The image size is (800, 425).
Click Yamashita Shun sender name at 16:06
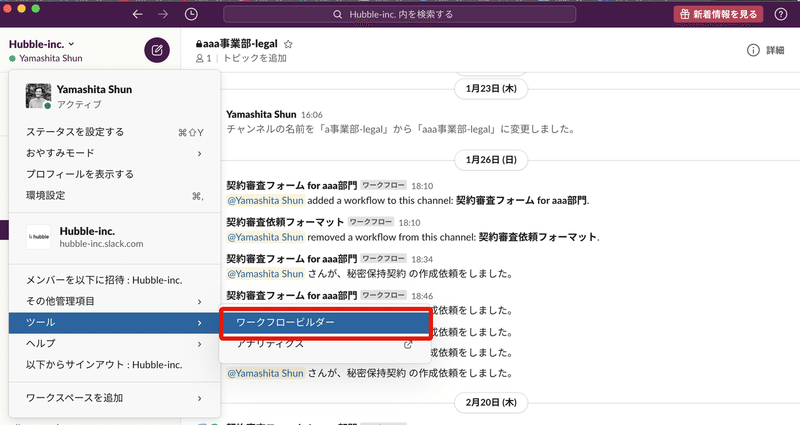(x=261, y=114)
